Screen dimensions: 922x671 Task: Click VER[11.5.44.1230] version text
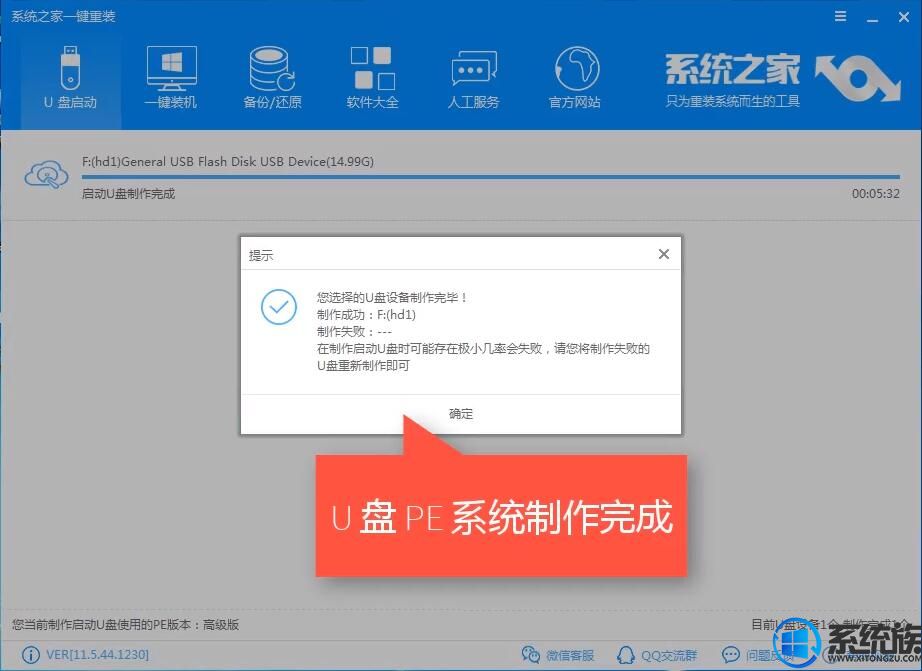tap(98, 655)
